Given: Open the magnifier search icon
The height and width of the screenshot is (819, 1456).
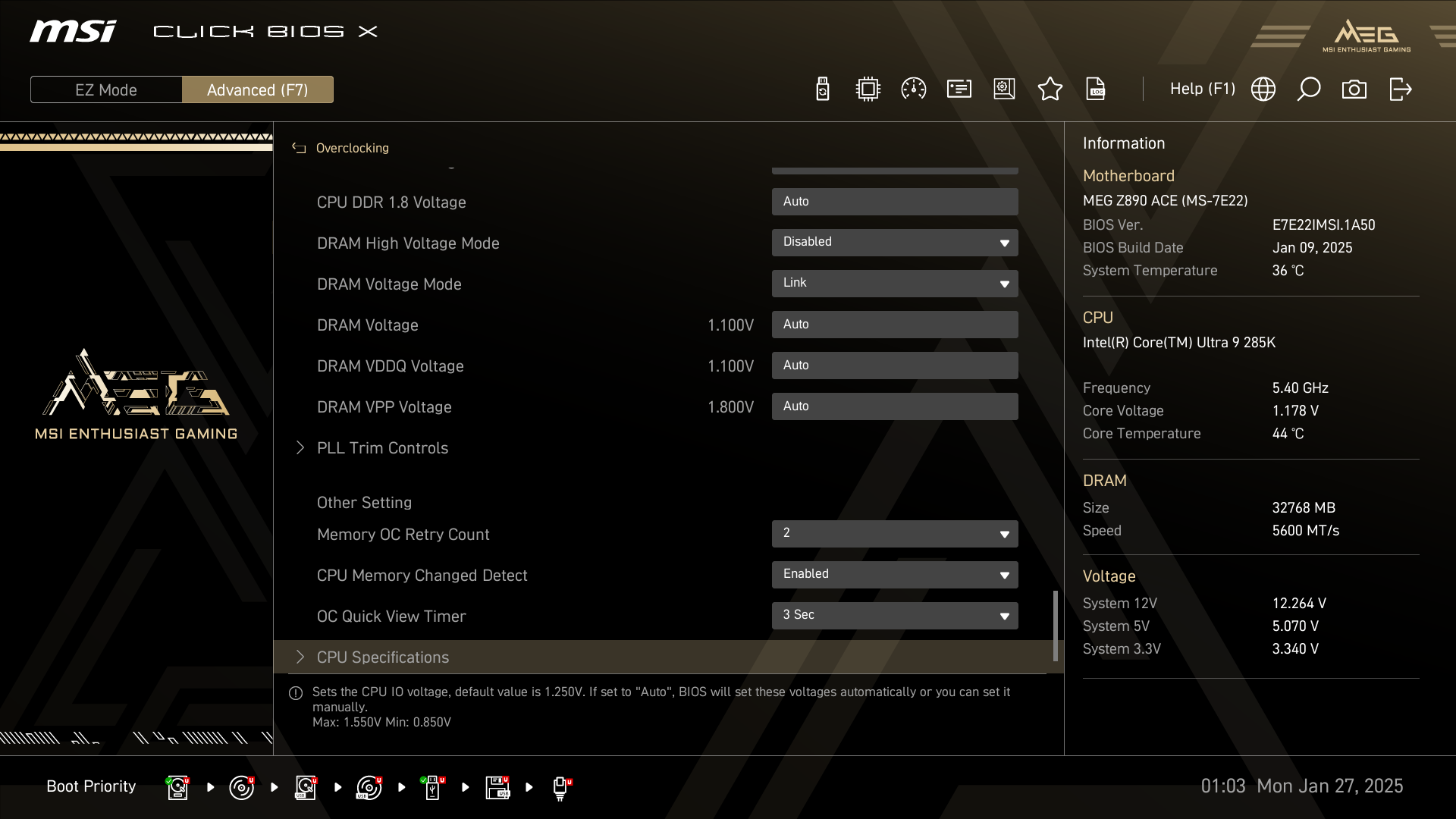Looking at the screenshot, I should 1308,89.
